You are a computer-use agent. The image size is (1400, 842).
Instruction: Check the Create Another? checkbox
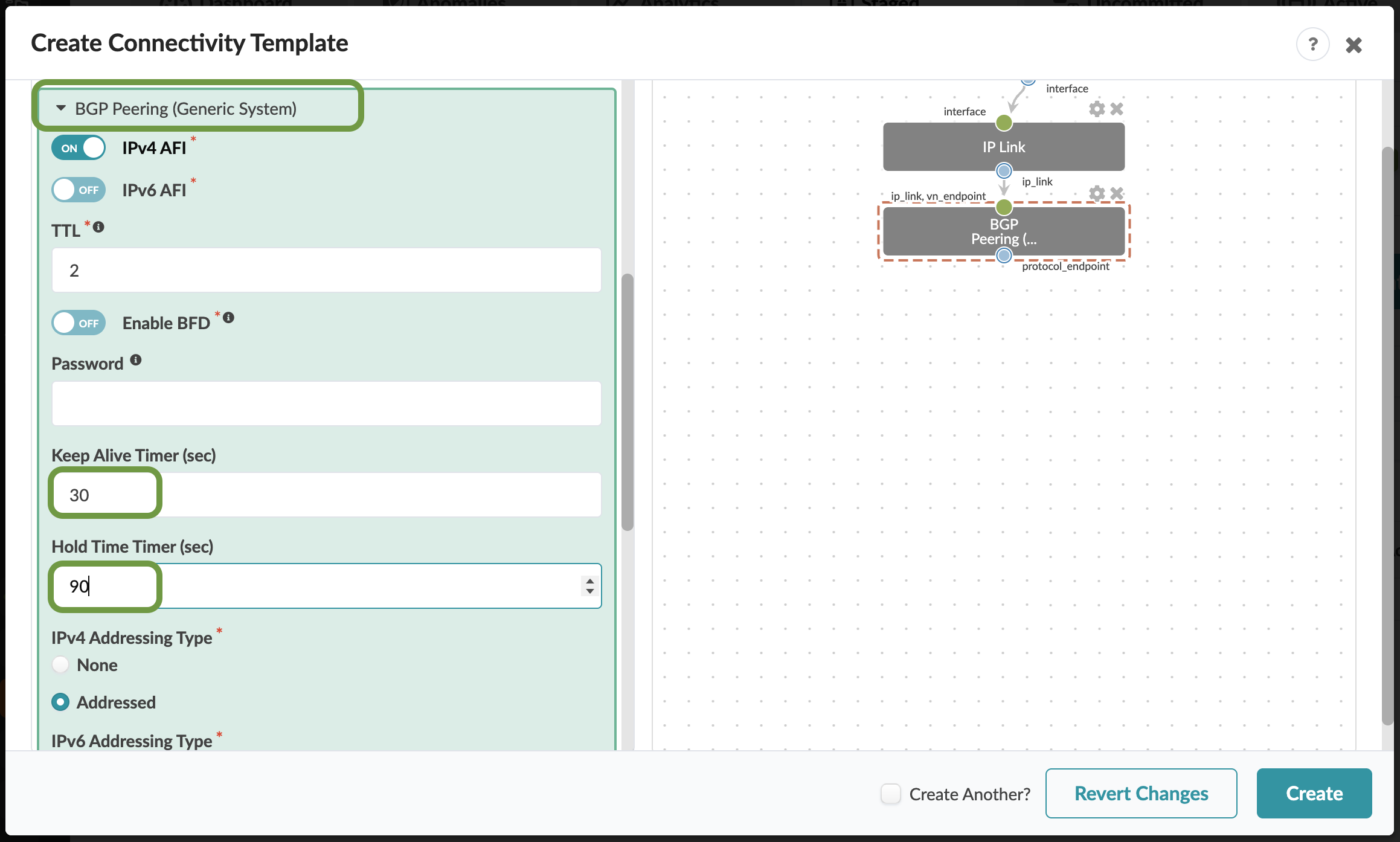click(890, 794)
